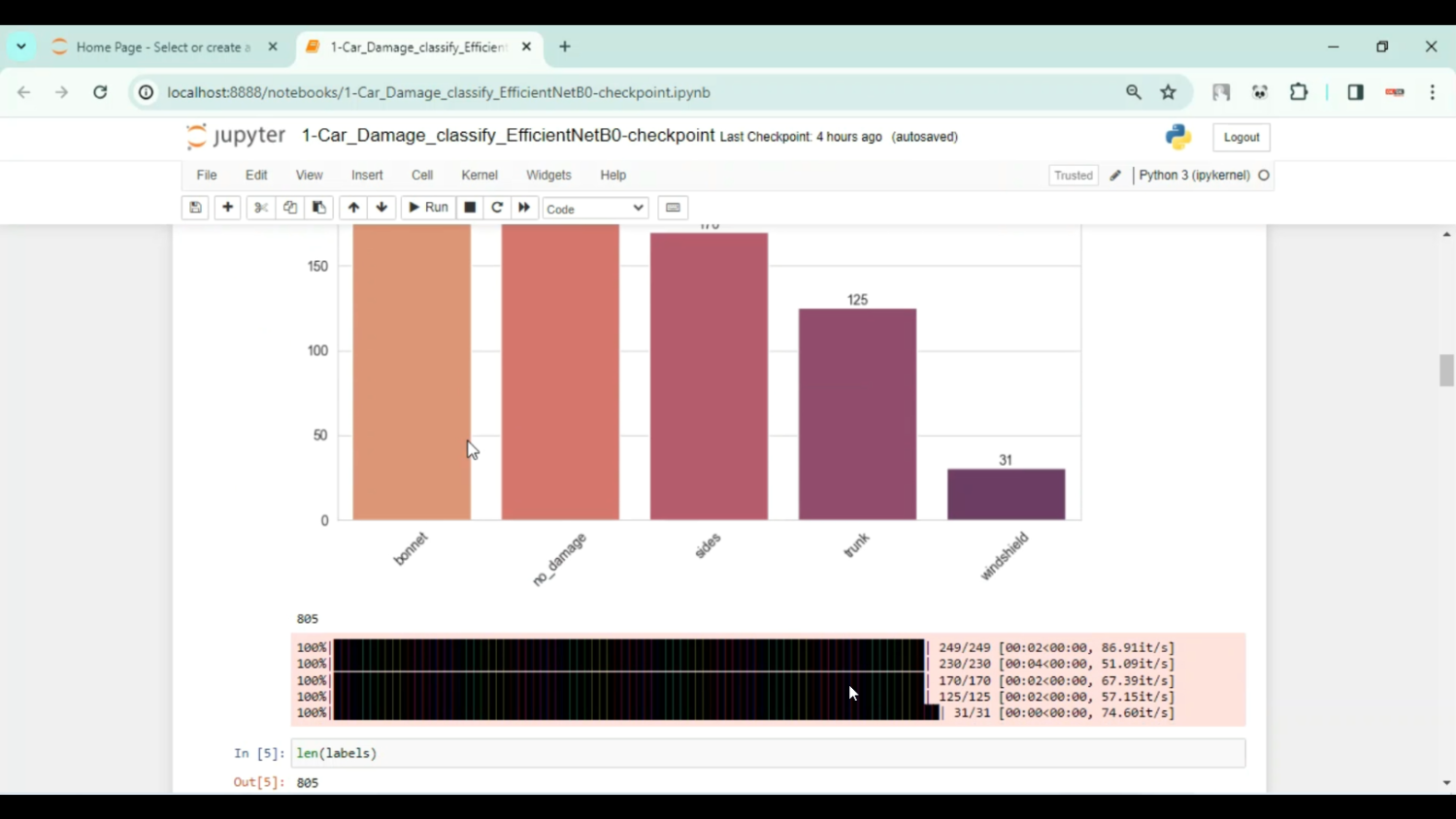This screenshot has width=1456, height=819.
Task: Switch to the Home Page browser tab
Action: click(155, 46)
